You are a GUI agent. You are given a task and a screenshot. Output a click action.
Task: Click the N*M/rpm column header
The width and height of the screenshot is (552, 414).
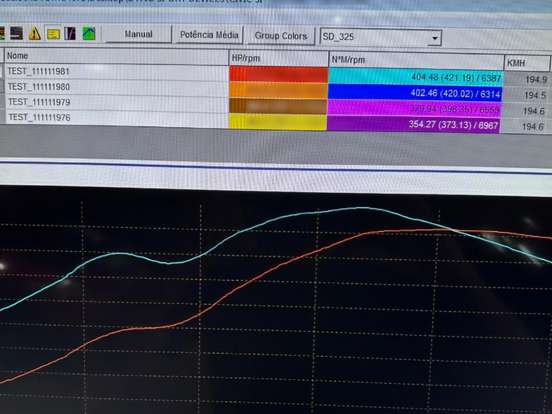coord(416,61)
